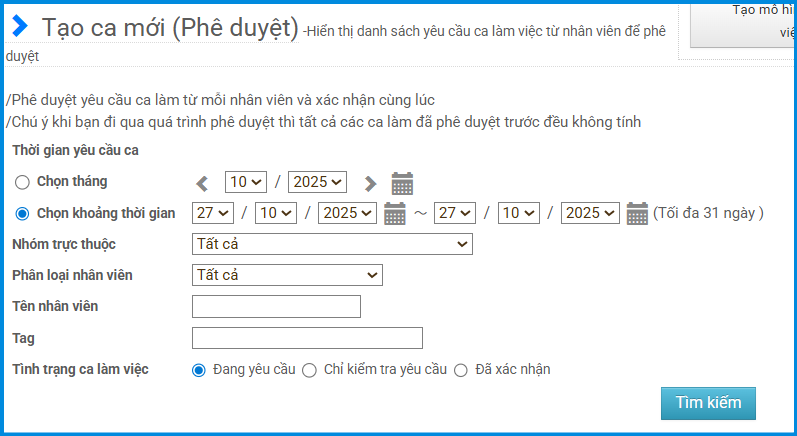Click into the Tag input field
Image resolution: width=797 pixels, height=436 pixels.
[307, 338]
